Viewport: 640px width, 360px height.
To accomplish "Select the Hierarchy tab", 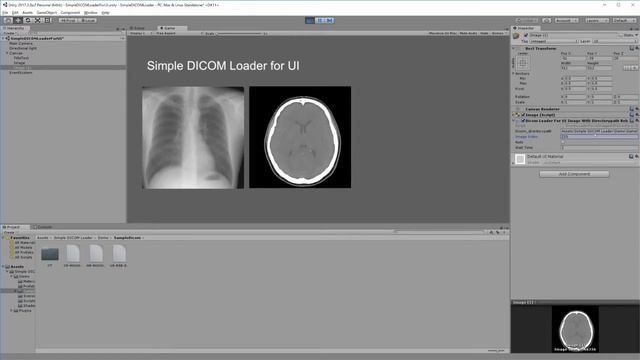I will (15, 28).
